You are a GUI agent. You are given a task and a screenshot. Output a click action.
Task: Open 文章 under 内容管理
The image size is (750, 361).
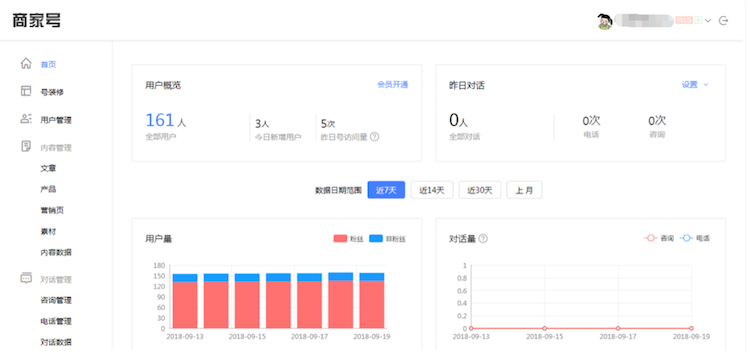click(48, 168)
